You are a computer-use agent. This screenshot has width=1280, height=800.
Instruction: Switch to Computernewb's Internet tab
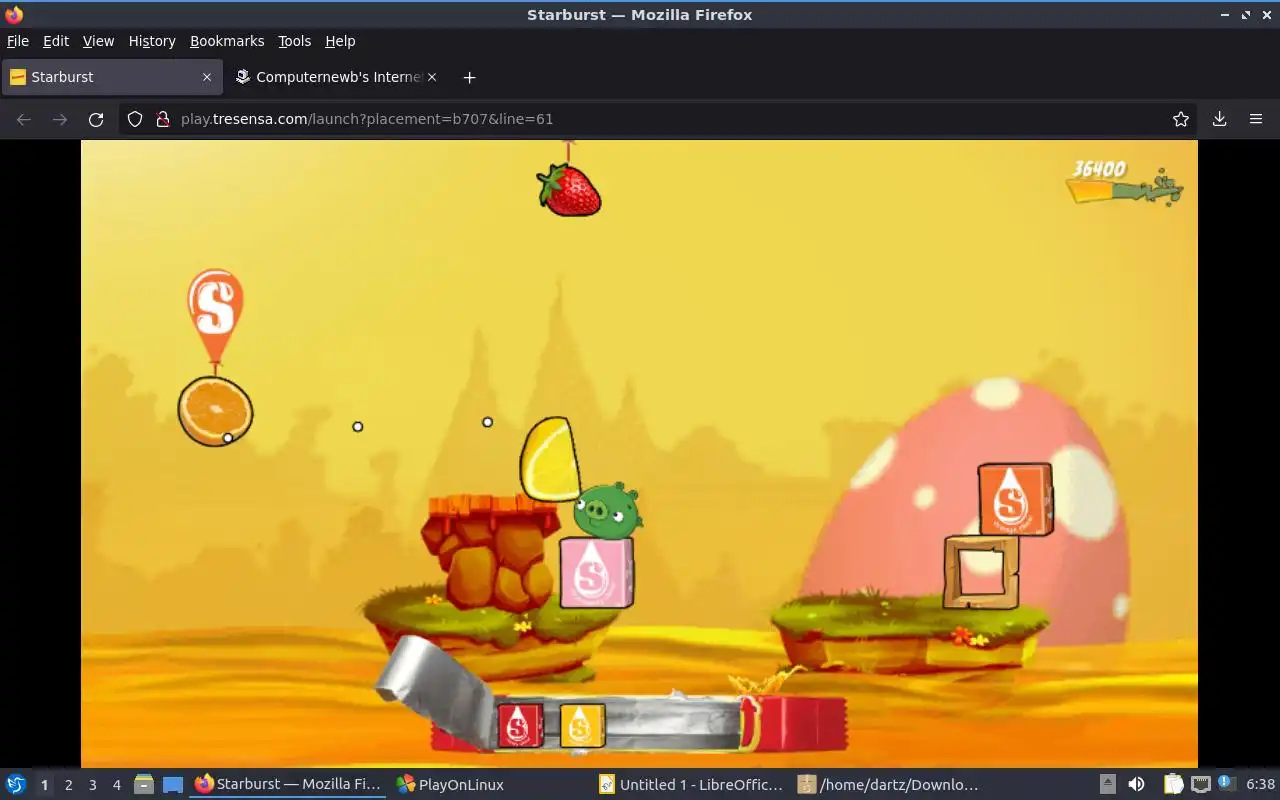pyautogui.click(x=335, y=77)
